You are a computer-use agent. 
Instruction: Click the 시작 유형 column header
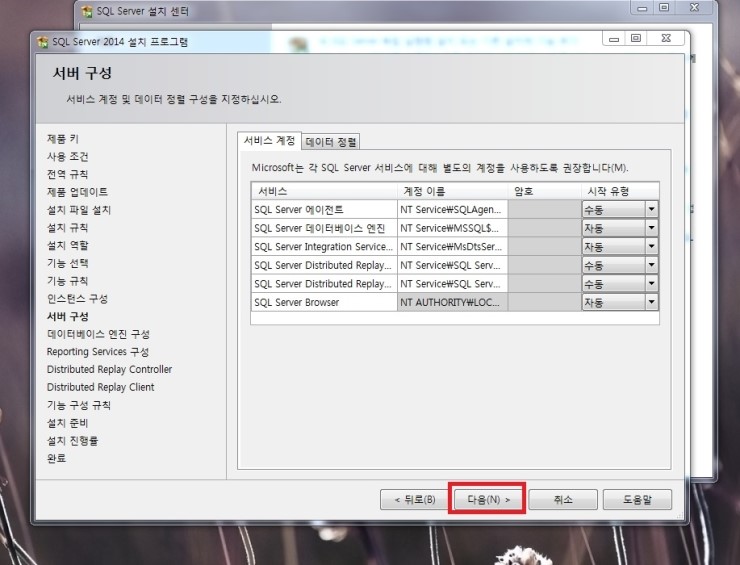click(621, 191)
